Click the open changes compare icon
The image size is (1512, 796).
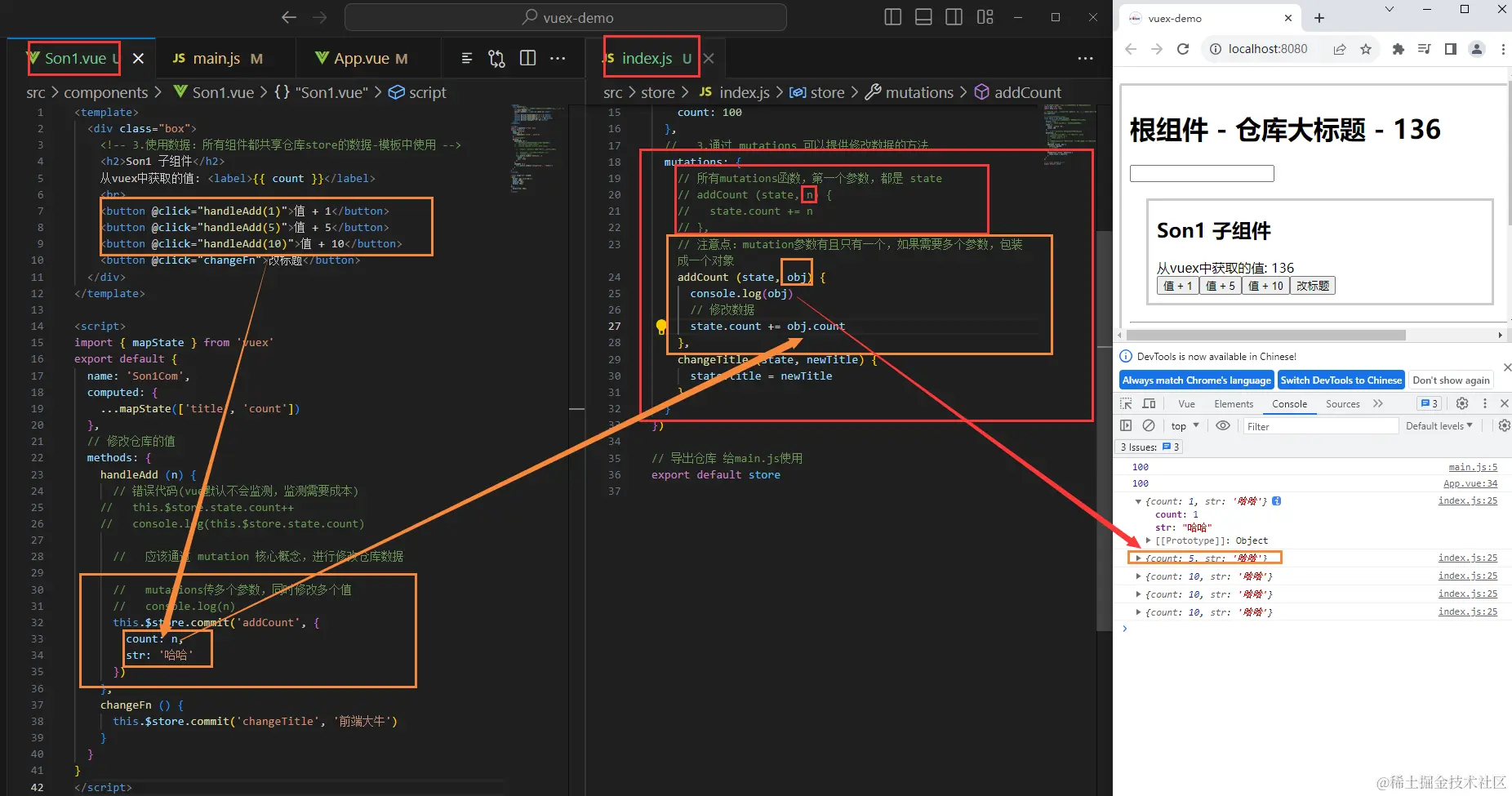coord(496,58)
